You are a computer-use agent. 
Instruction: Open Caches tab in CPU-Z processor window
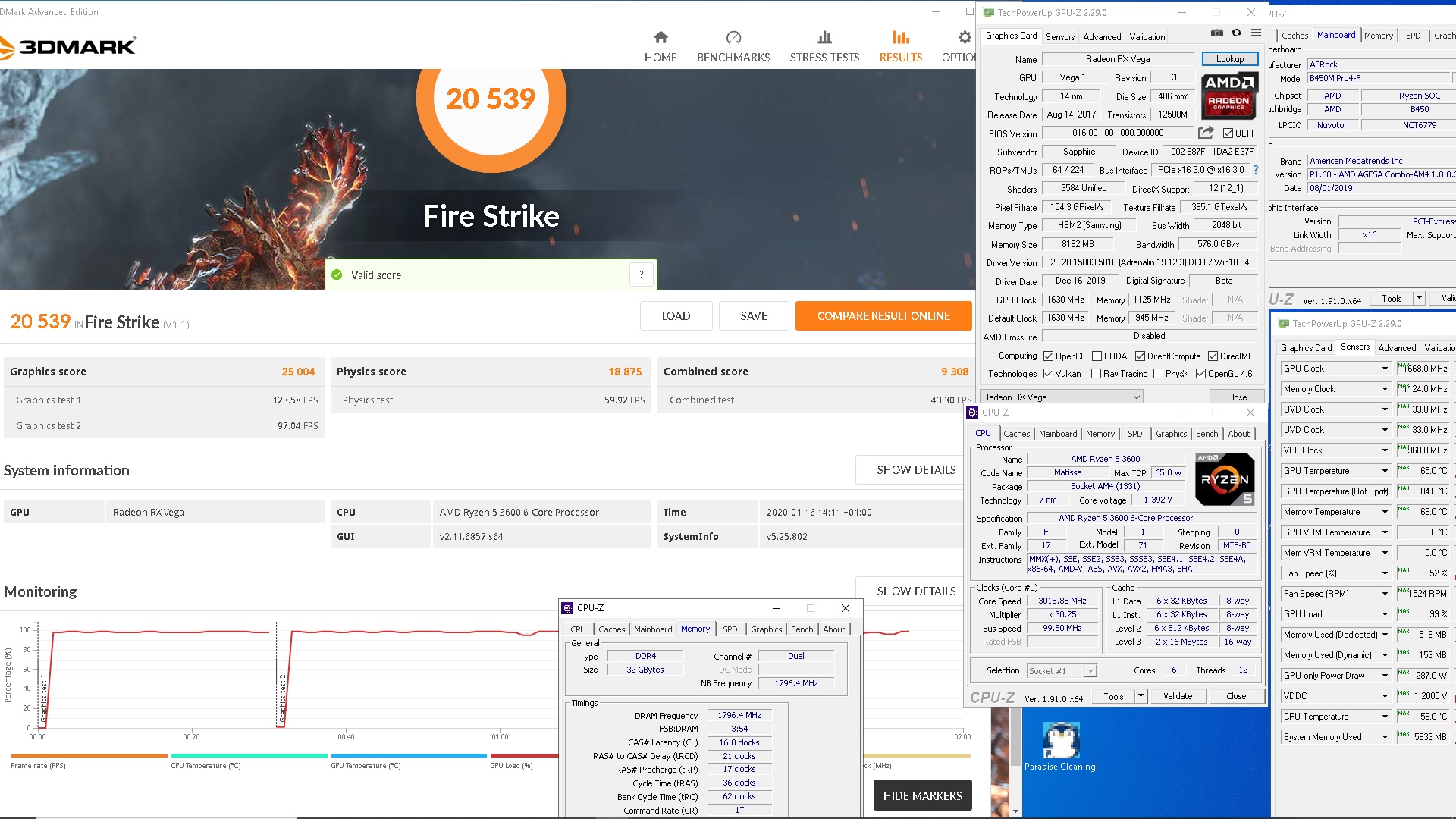(x=1016, y=434)
